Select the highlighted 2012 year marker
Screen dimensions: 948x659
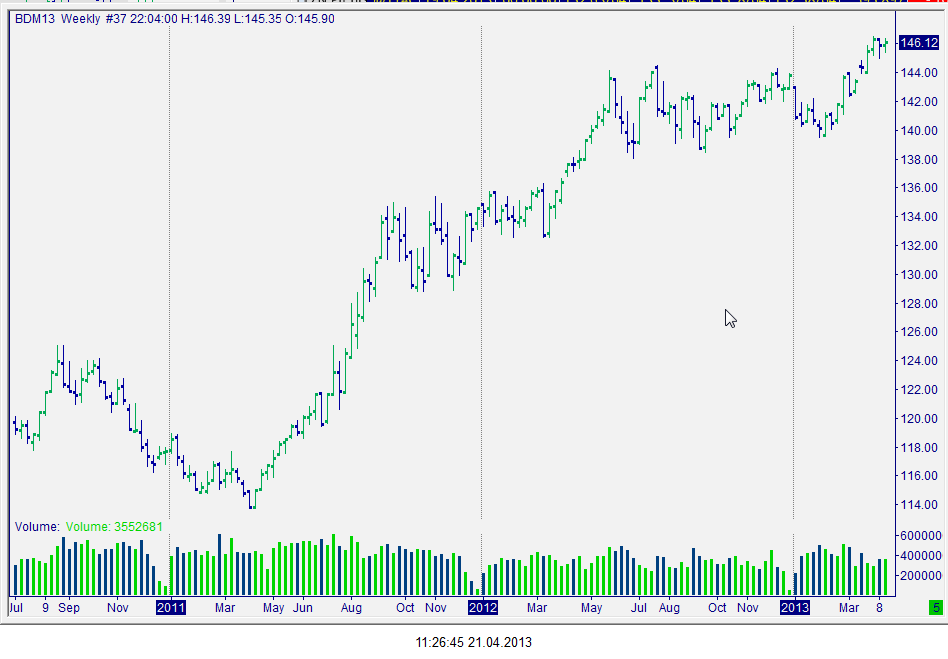click(483, 608)
